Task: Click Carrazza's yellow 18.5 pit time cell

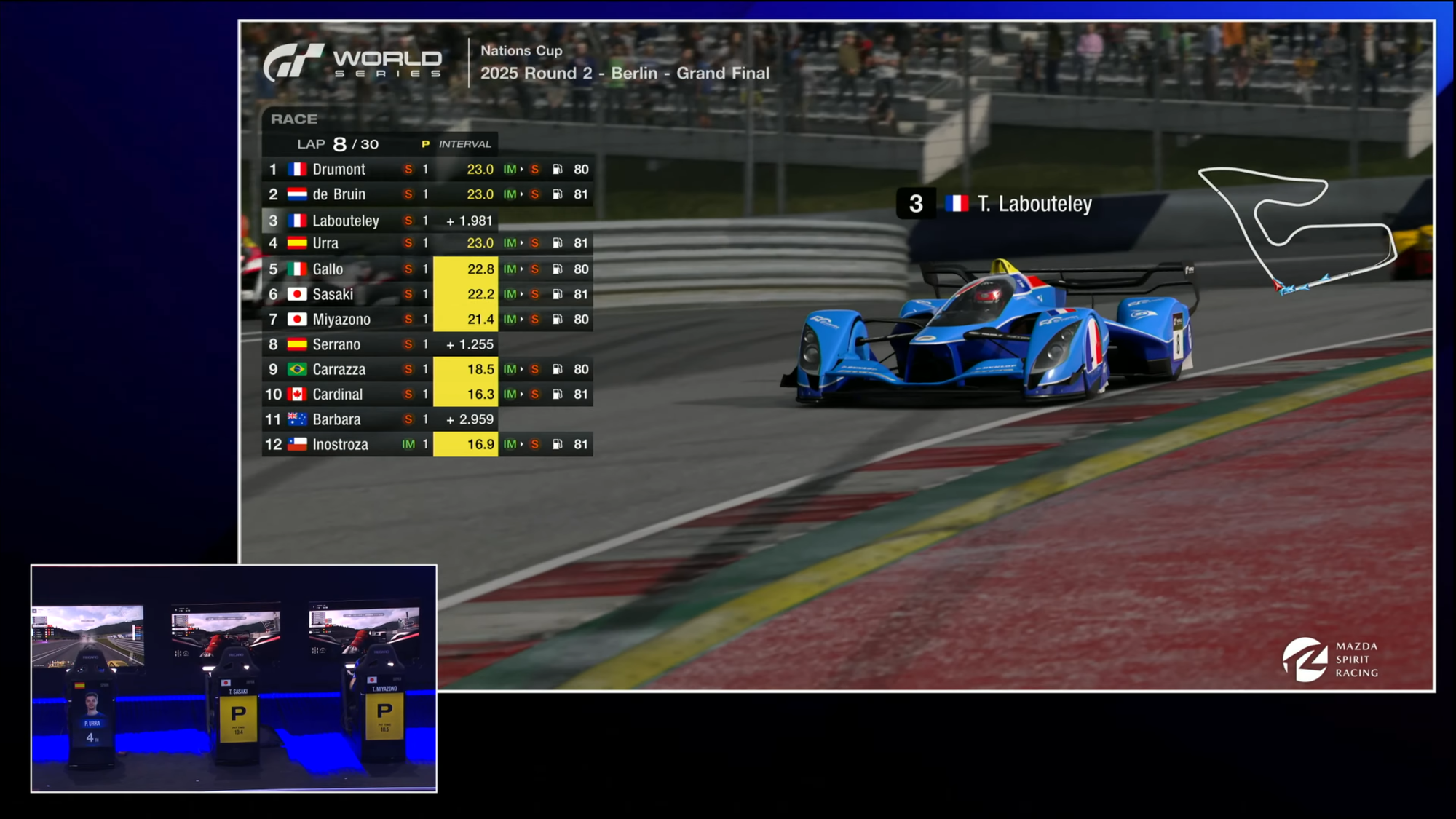Action: pos(466,369)
